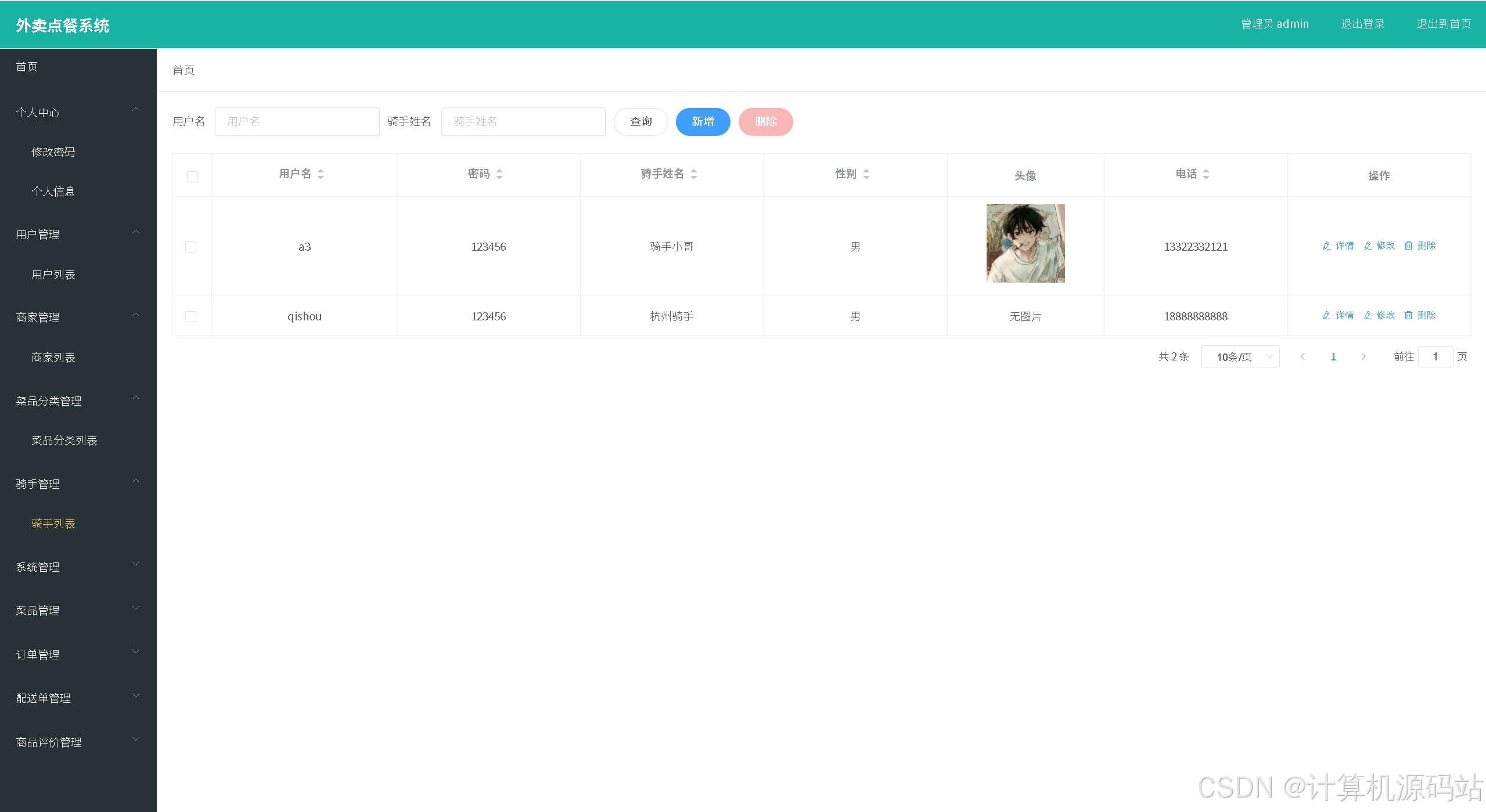This screenshot has width=1486, height=812.
Task: Collapse the 菜品分类管理 menu group
Action: click(78, 400)
